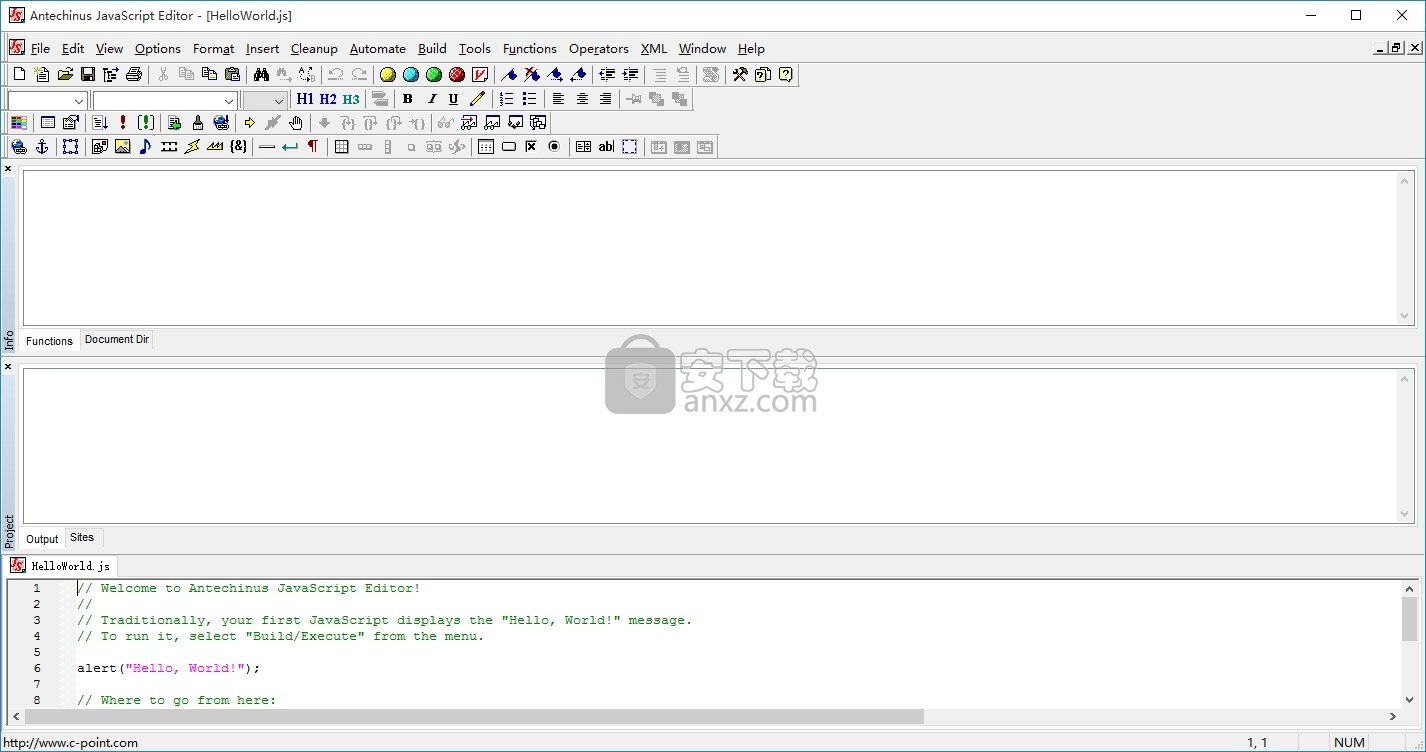This screenshot has height=752, width=1426.
Task: Open help via question mark icon
Action: pos(786,74)
